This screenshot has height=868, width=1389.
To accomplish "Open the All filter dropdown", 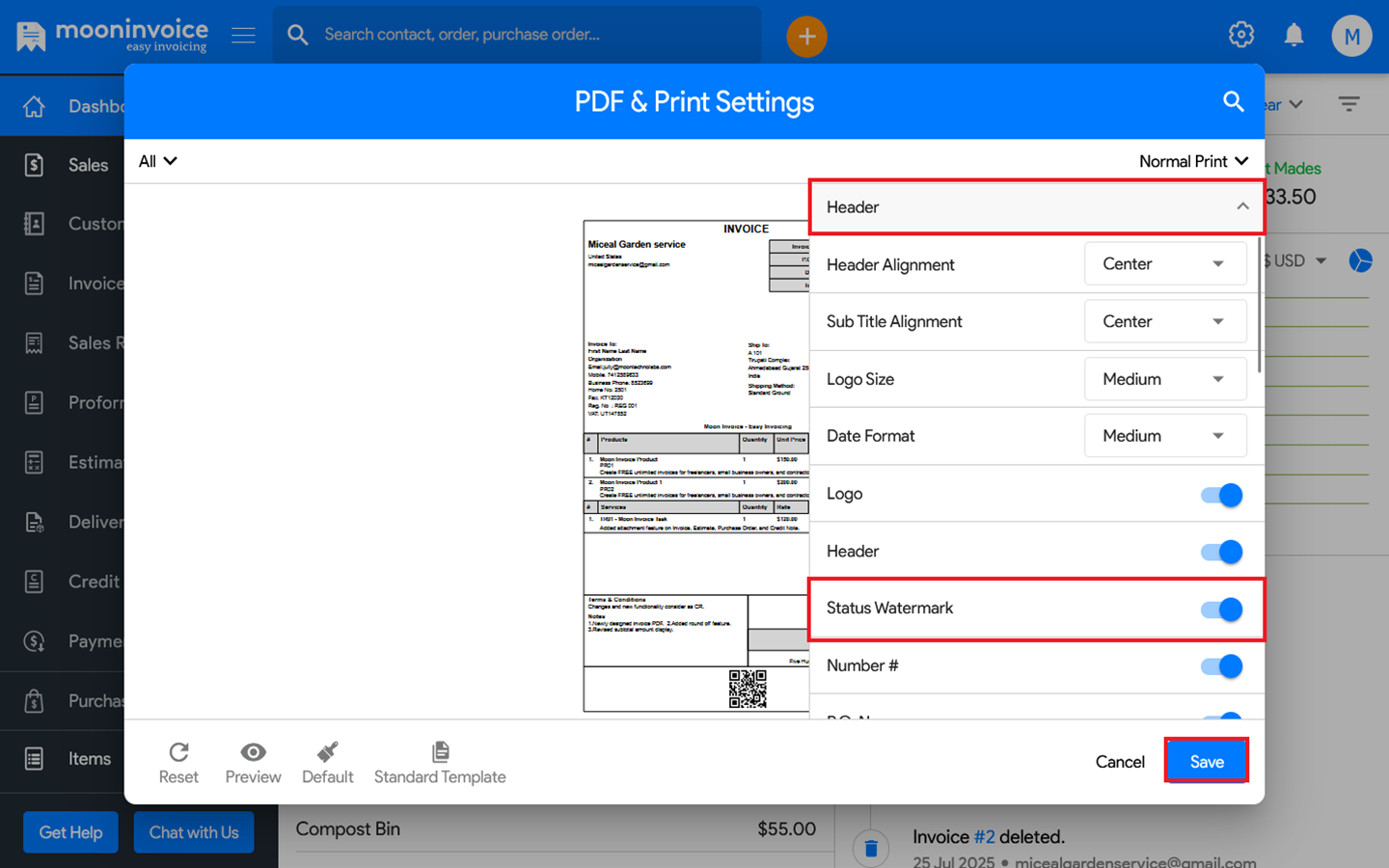I will [158, 161].
